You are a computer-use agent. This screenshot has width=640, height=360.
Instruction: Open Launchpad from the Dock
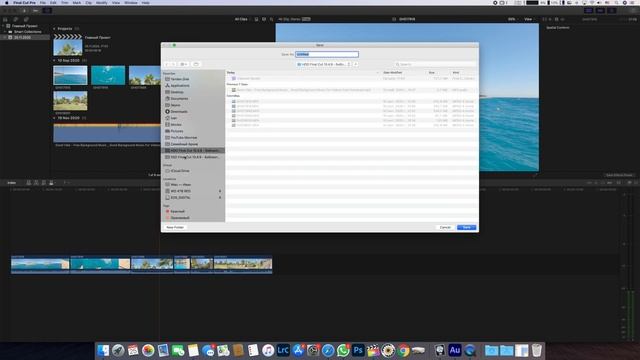pyautogui.click(x=118, y=350)
